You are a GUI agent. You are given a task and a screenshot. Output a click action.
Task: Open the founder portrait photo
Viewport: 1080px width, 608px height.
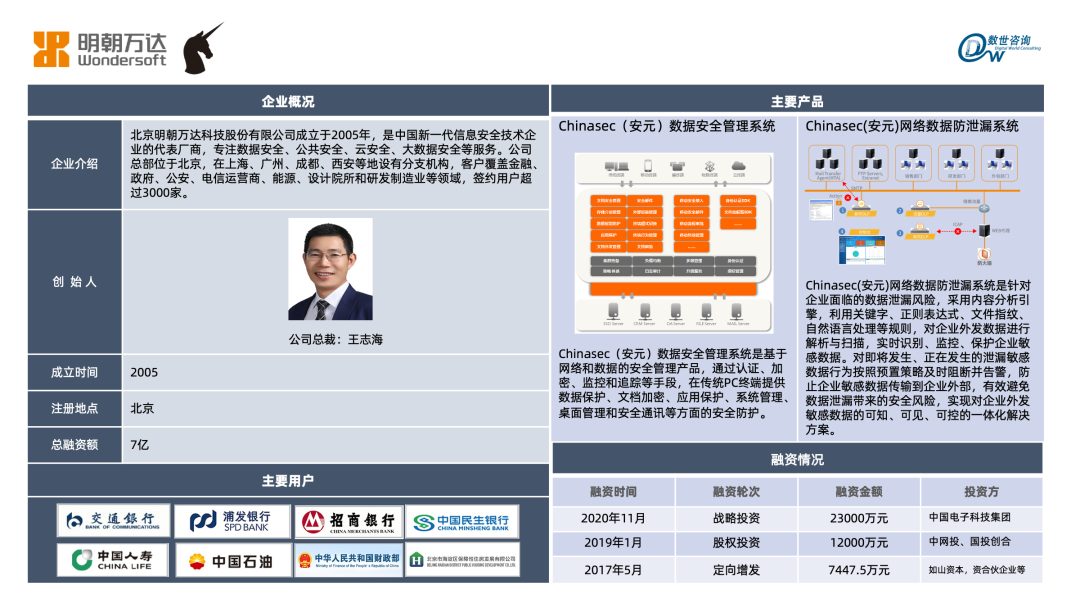[x=331, y=269]
